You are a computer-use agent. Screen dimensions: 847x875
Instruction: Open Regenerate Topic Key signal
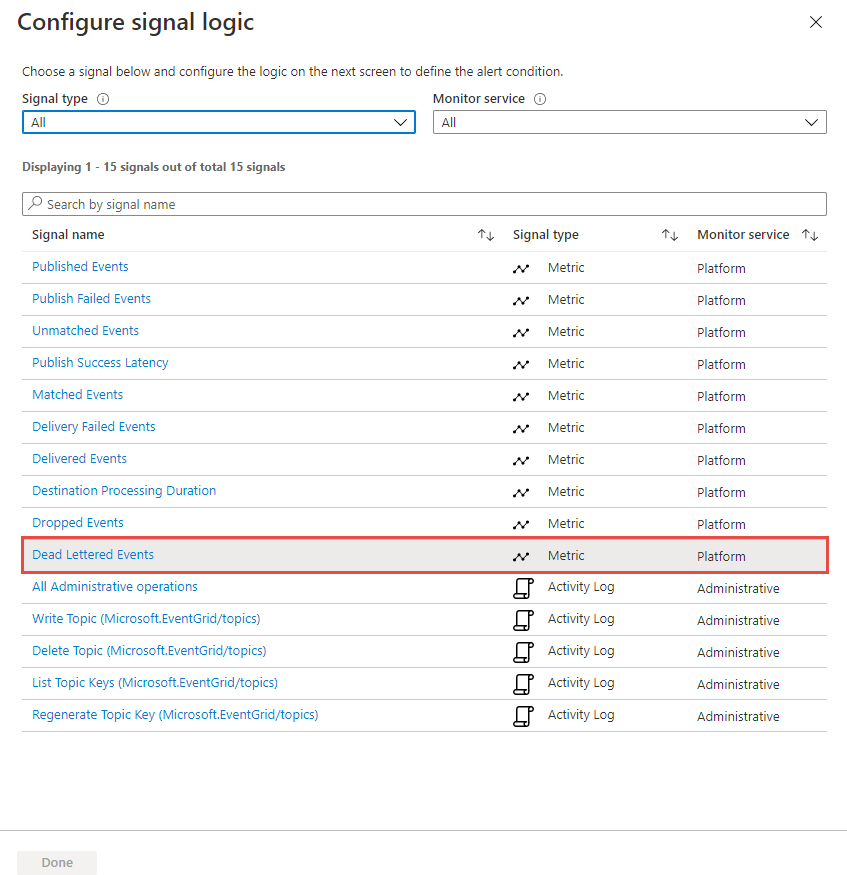[x=175, y=715]
